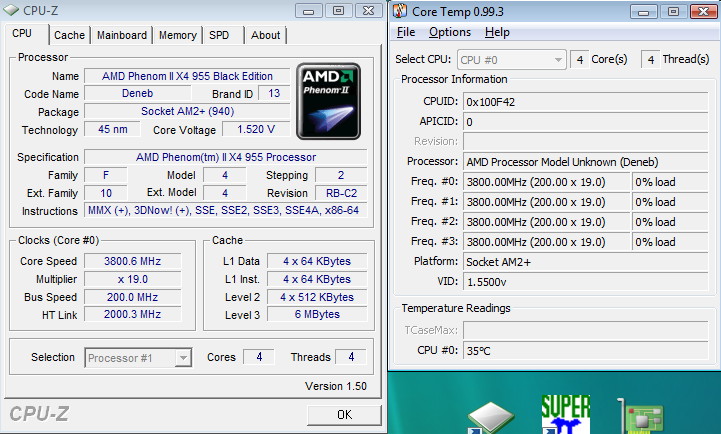
Task: Click the OK button in CPU-Z
Action: point(344,415)
